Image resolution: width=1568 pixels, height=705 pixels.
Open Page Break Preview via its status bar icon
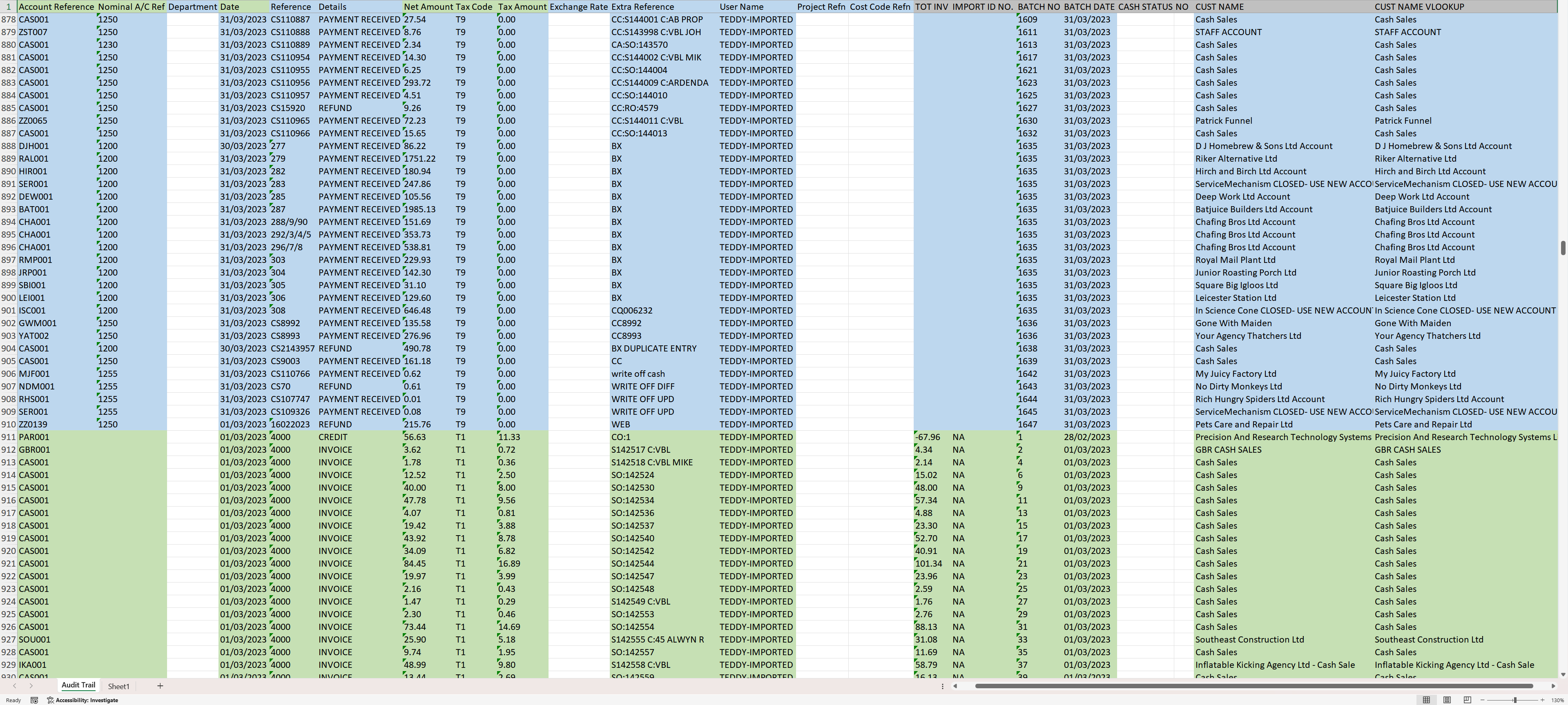[1468, 700]
